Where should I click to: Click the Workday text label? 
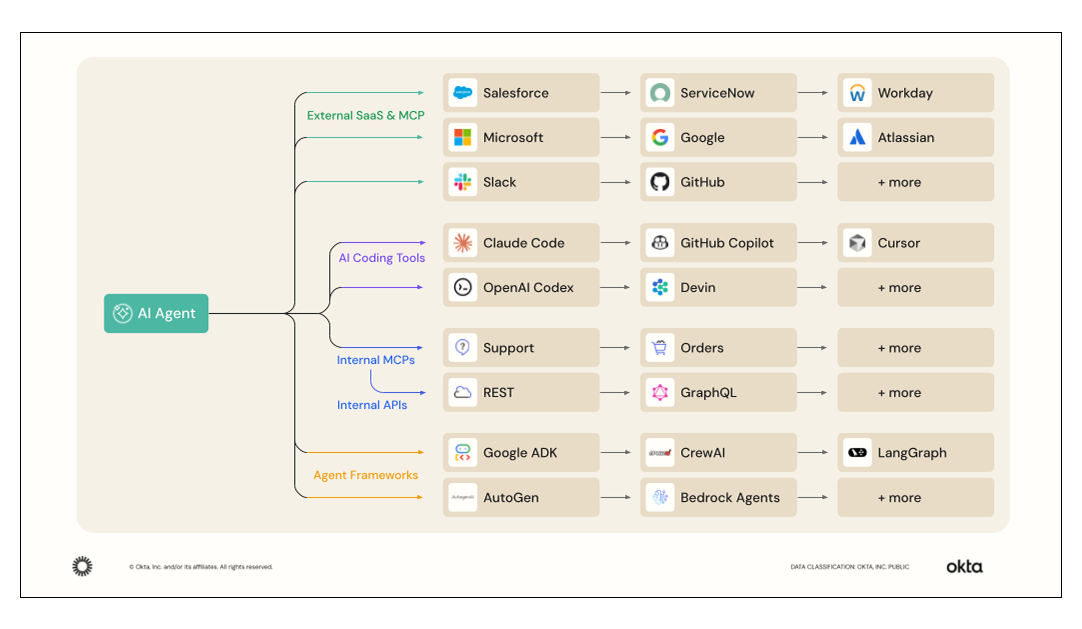[x=905, y=93]
